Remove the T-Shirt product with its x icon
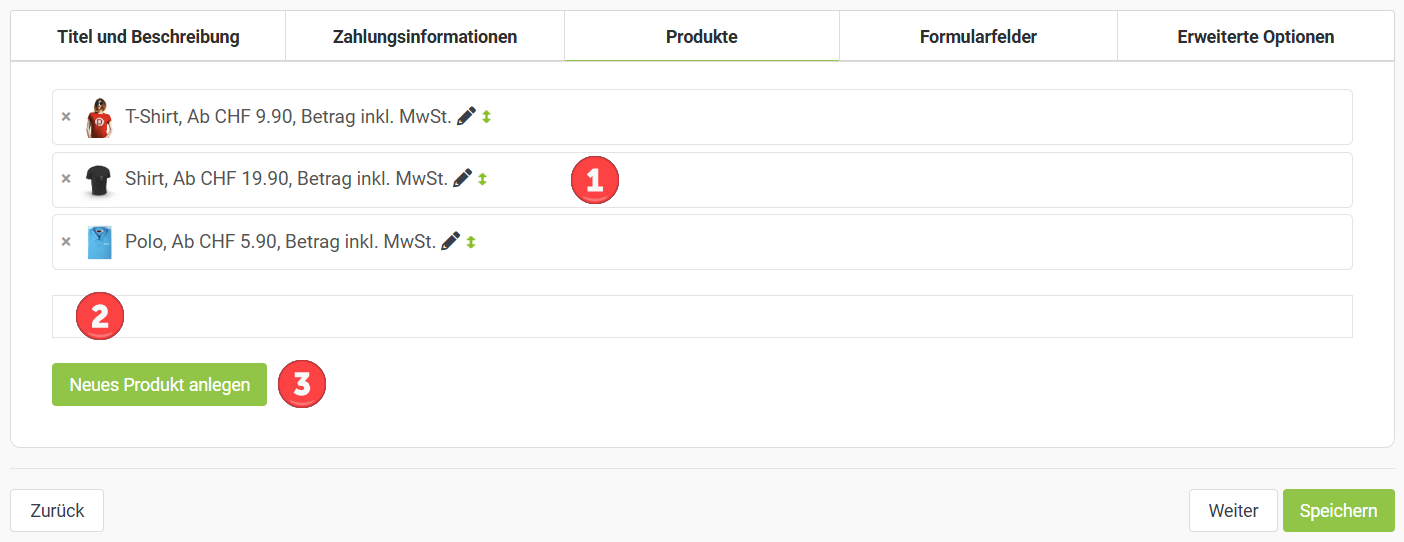1404x542 pixels. [x=66, y=117]
